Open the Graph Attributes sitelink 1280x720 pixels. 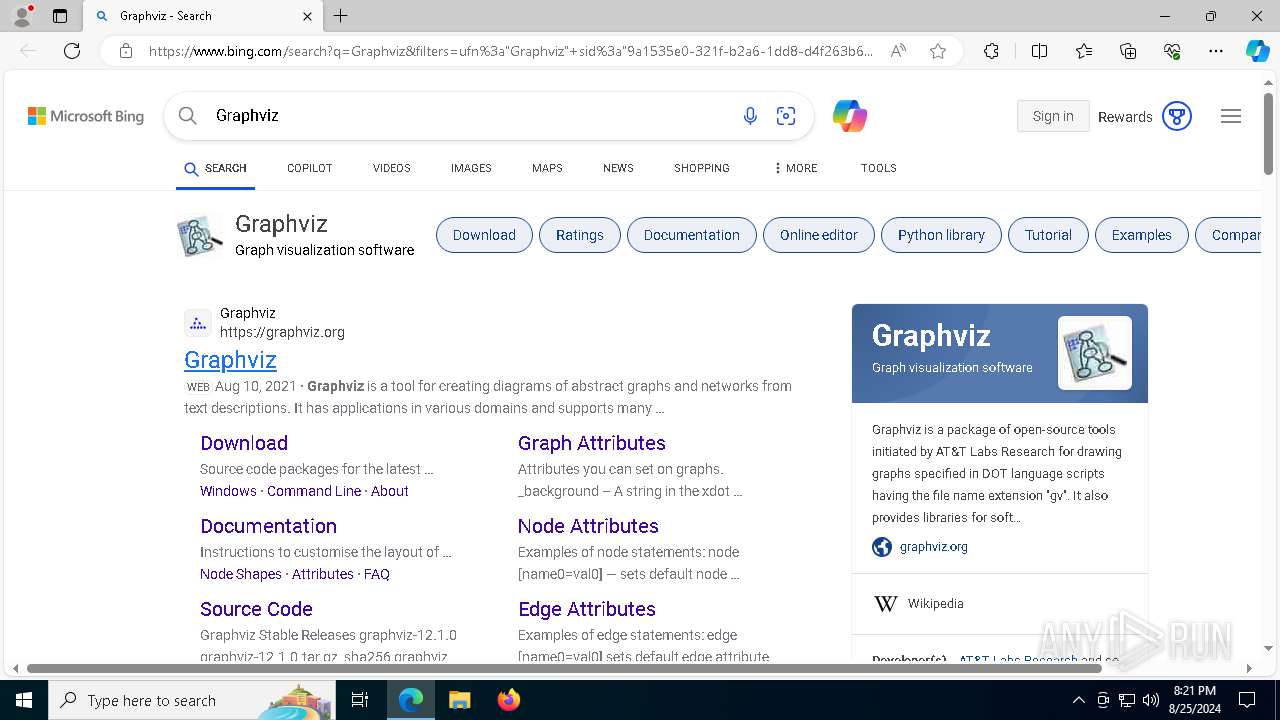(x=592, y=443)
